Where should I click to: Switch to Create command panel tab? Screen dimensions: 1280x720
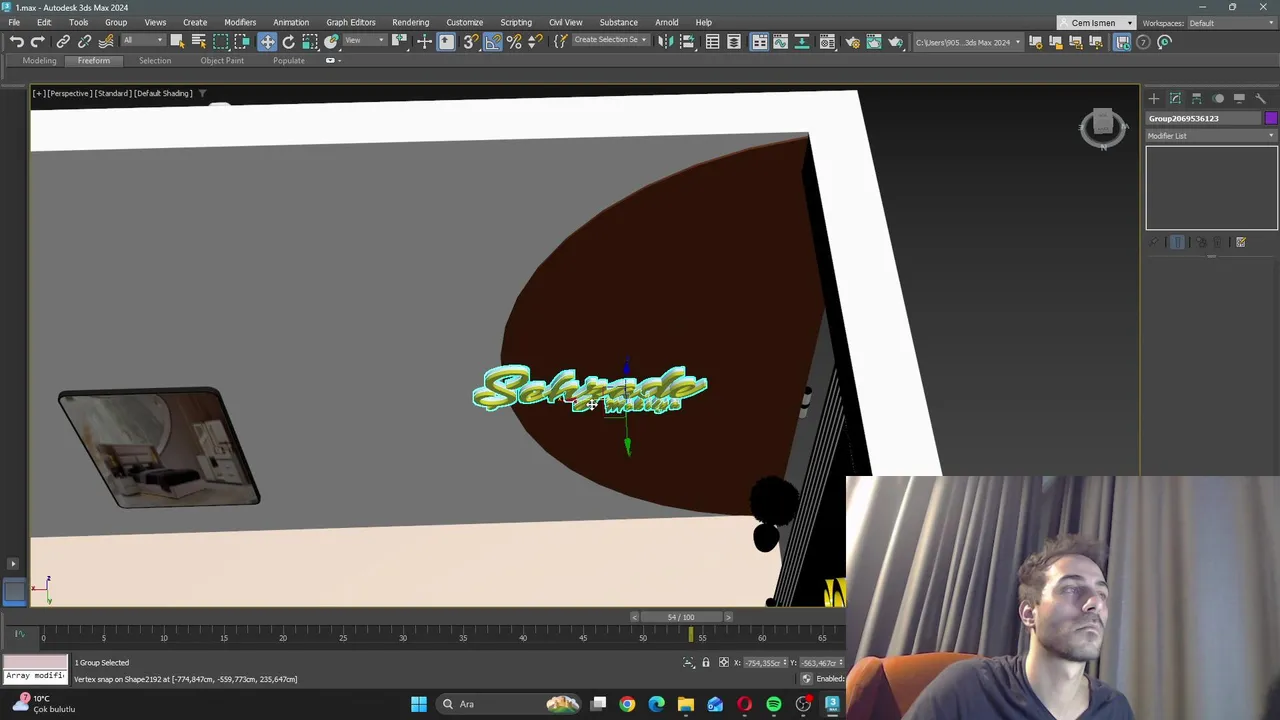(1153, 98)
